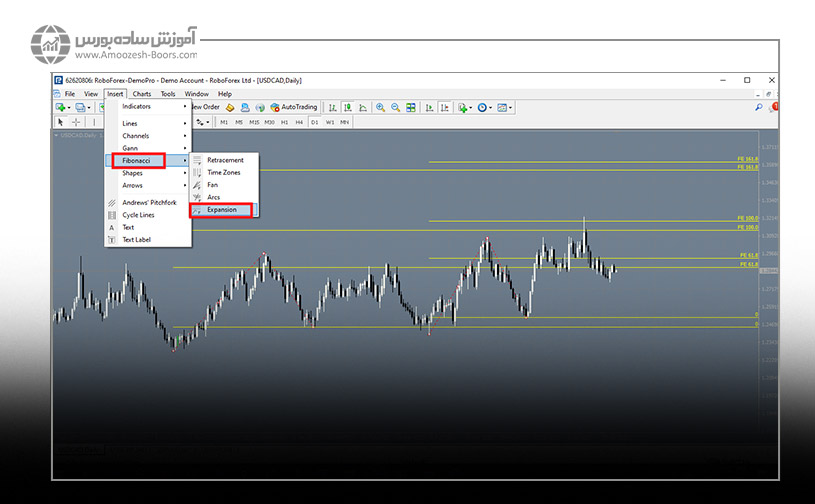
Task: Open the templates dropdown in toolbar
Action: (x=505, y=107)
